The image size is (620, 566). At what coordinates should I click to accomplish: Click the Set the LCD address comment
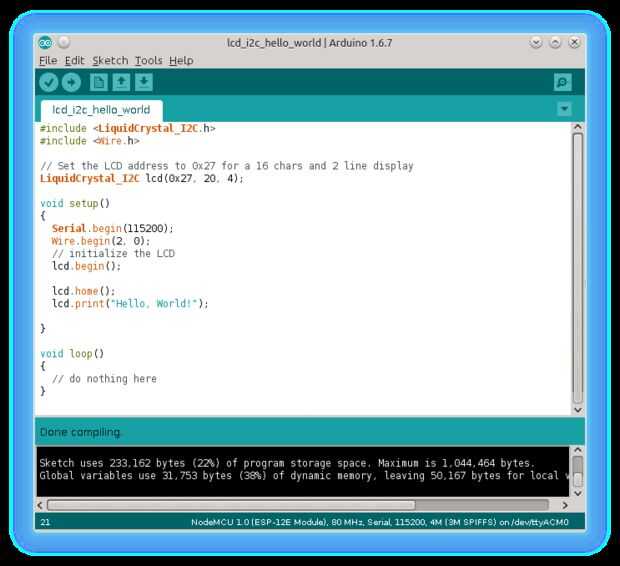[227, 166]
